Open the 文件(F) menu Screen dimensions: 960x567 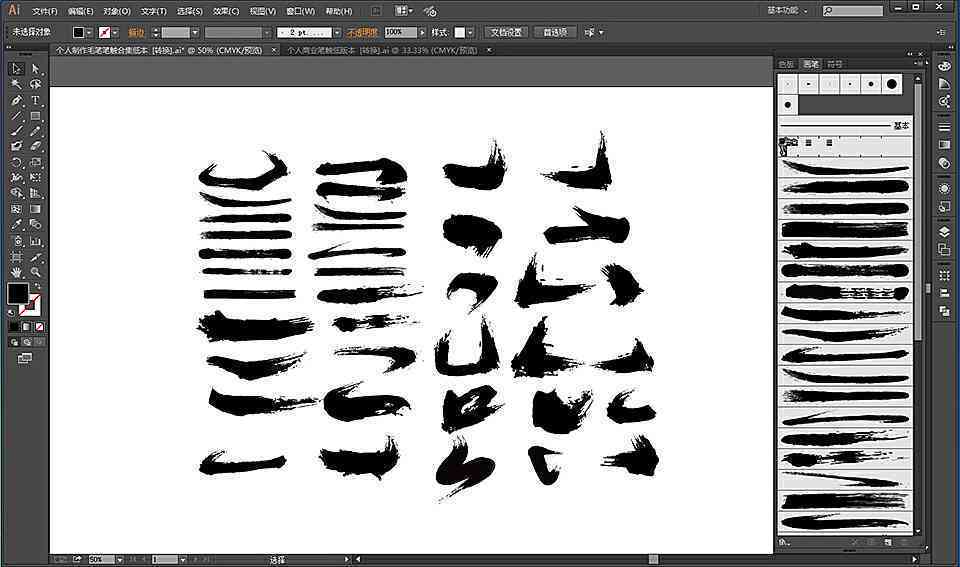(44, 11)
